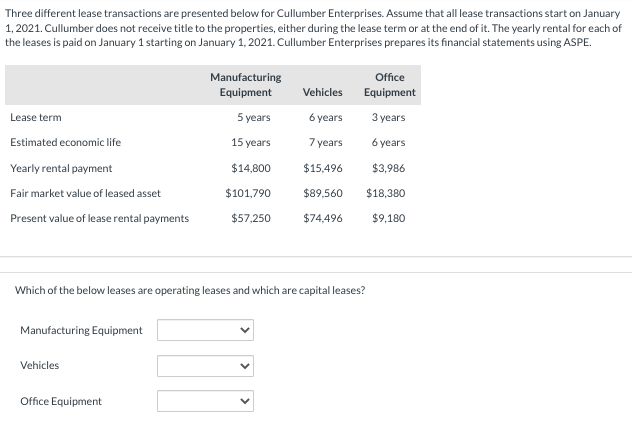
Task: Select the Yearly rental payment row label
Action: pyautogui.click(x=61, y=168)
